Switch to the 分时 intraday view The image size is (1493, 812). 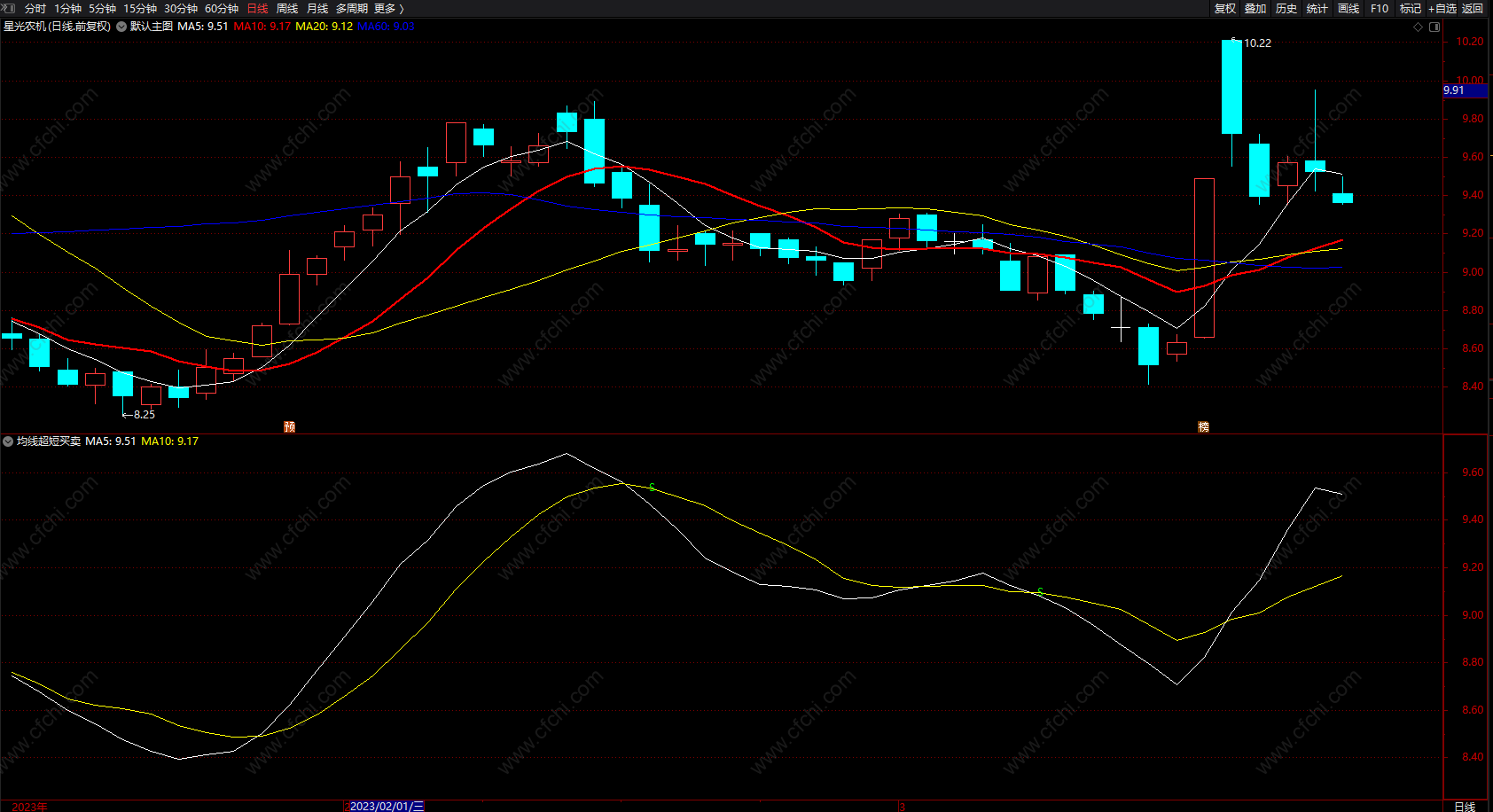(x=35, y=8)
